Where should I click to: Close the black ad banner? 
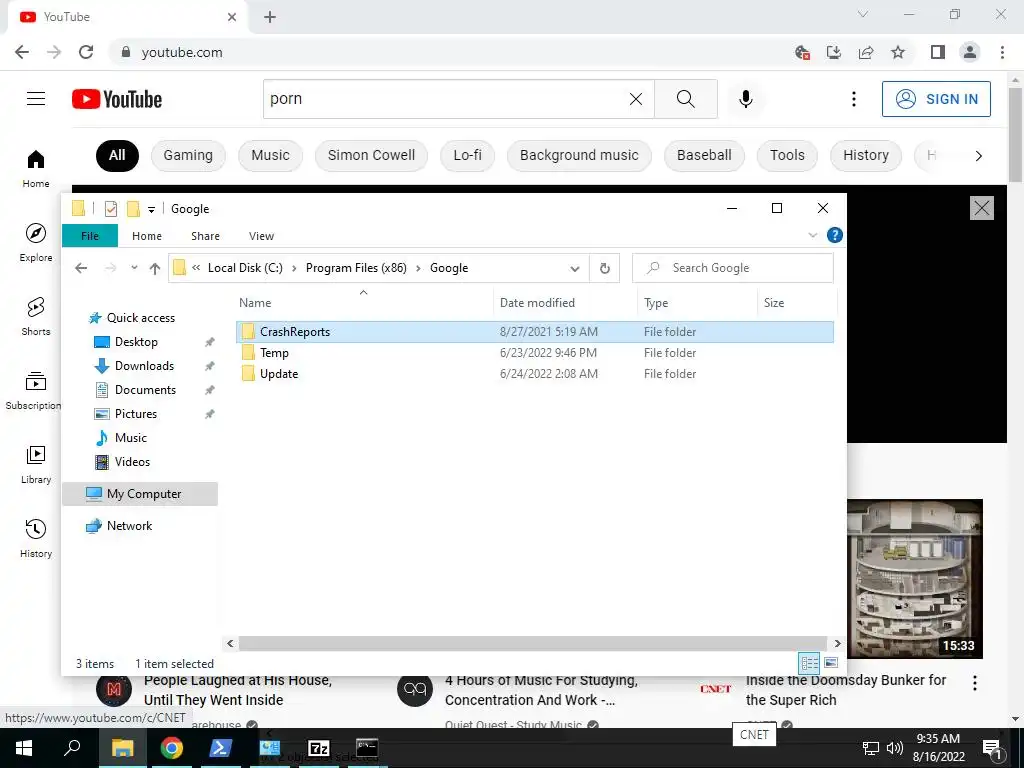[982, 208]
